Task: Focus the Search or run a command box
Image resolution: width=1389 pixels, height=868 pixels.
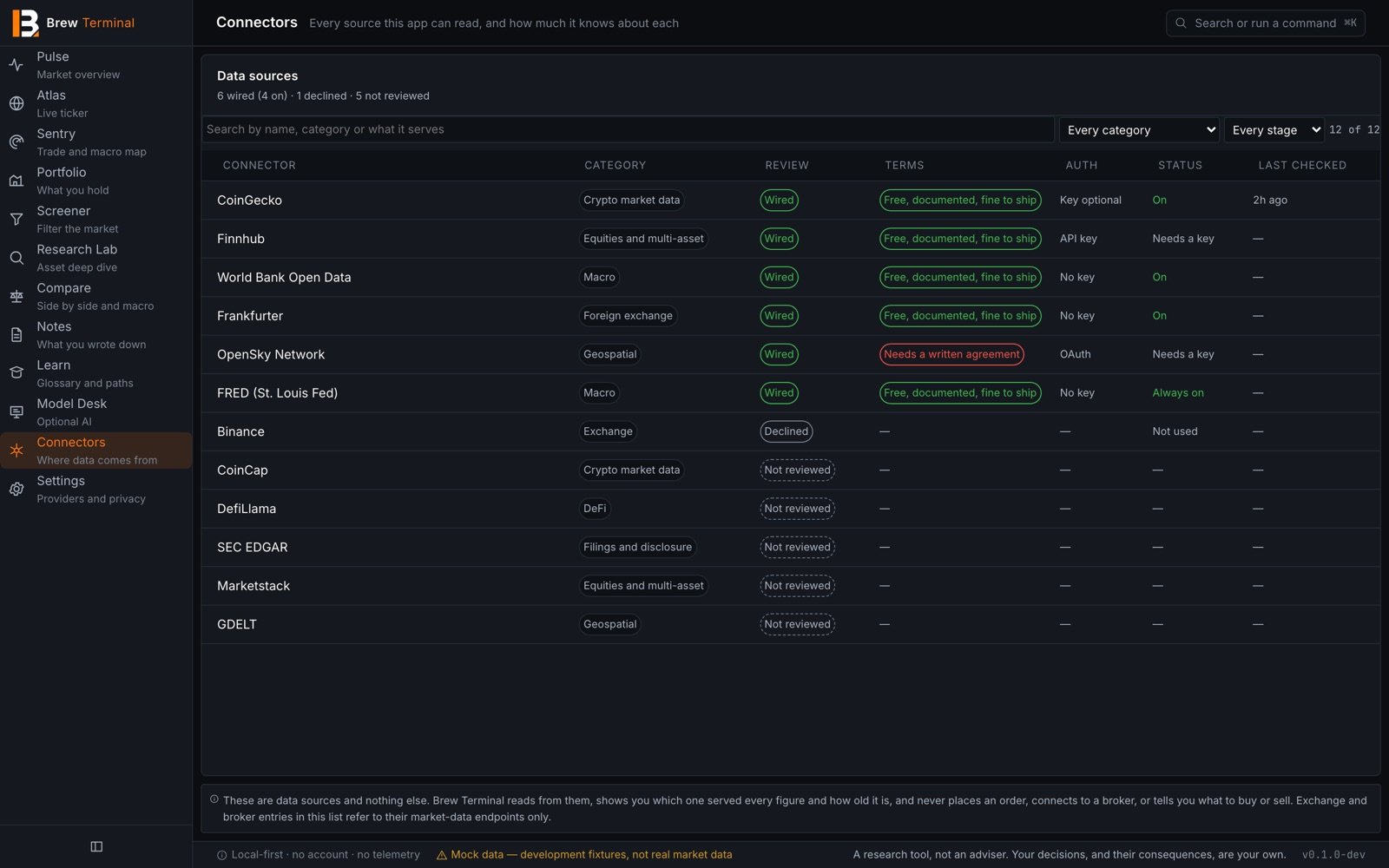Action: tap(1265, 23)
